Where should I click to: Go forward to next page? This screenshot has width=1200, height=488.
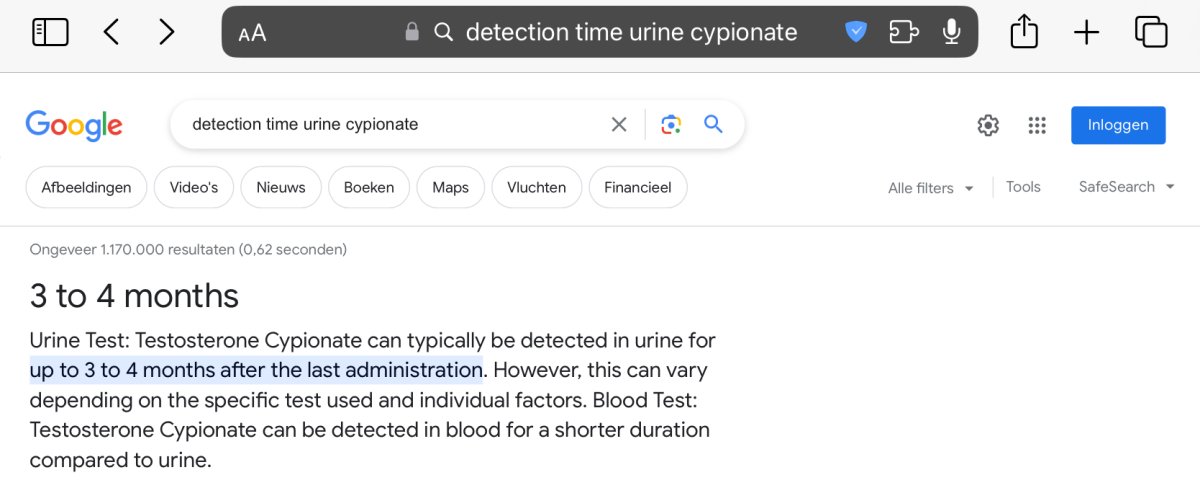pos(166,32)
